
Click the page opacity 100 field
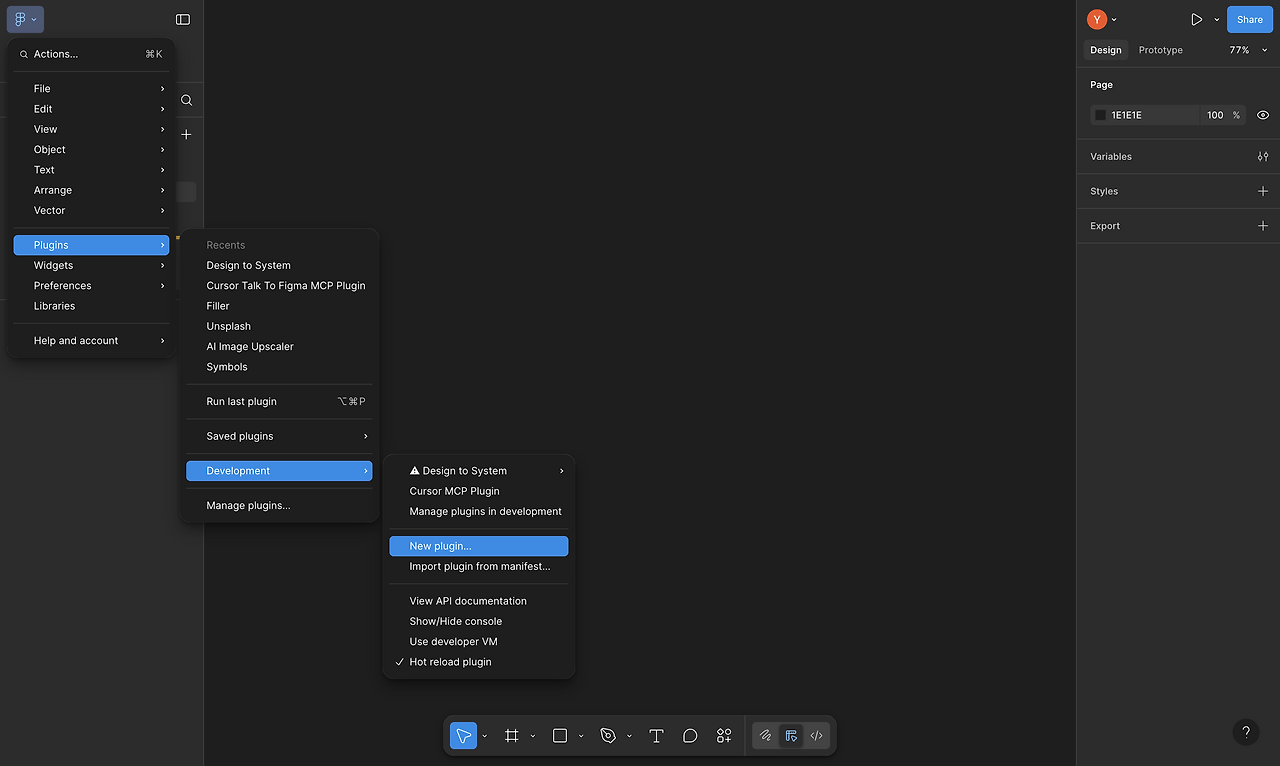pos(1215,115)
